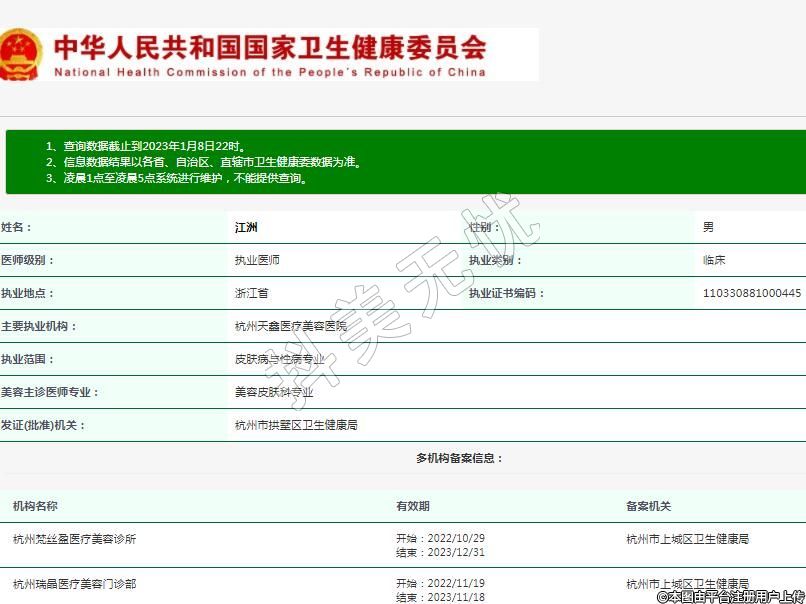Click 杭州天鑫医疗美容医院 main institution

click(291, 326)
